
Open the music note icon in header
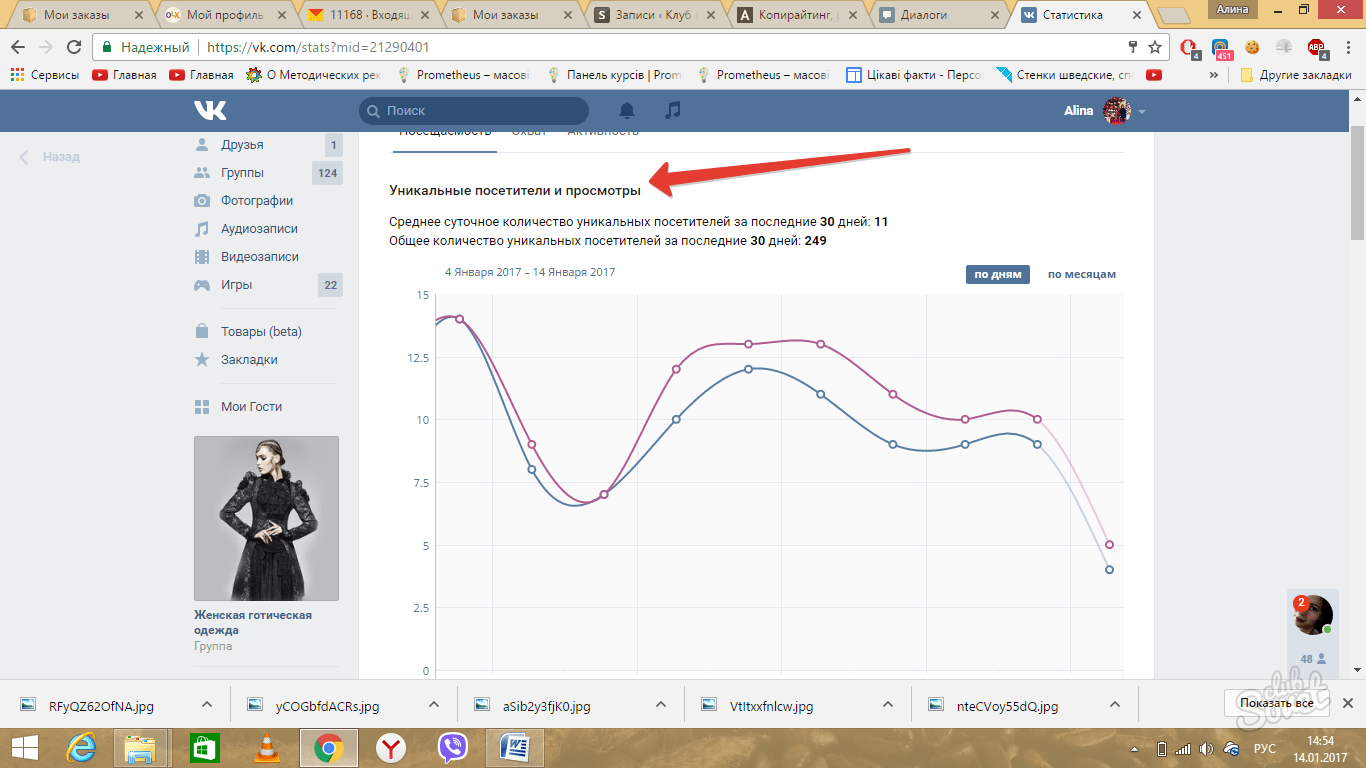[673, 110]
